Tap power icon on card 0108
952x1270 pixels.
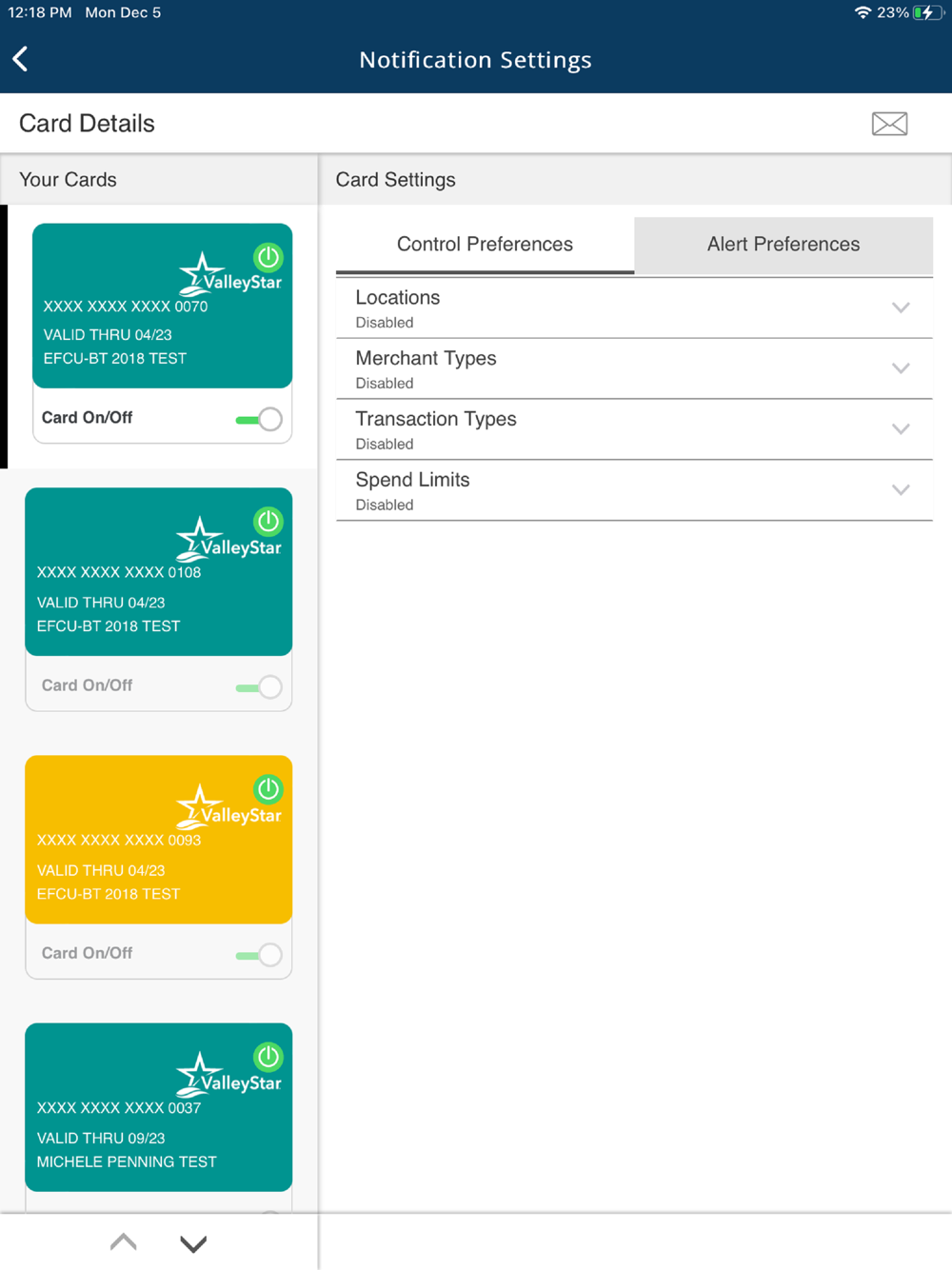pyautogui.click(x=268, y=522)
